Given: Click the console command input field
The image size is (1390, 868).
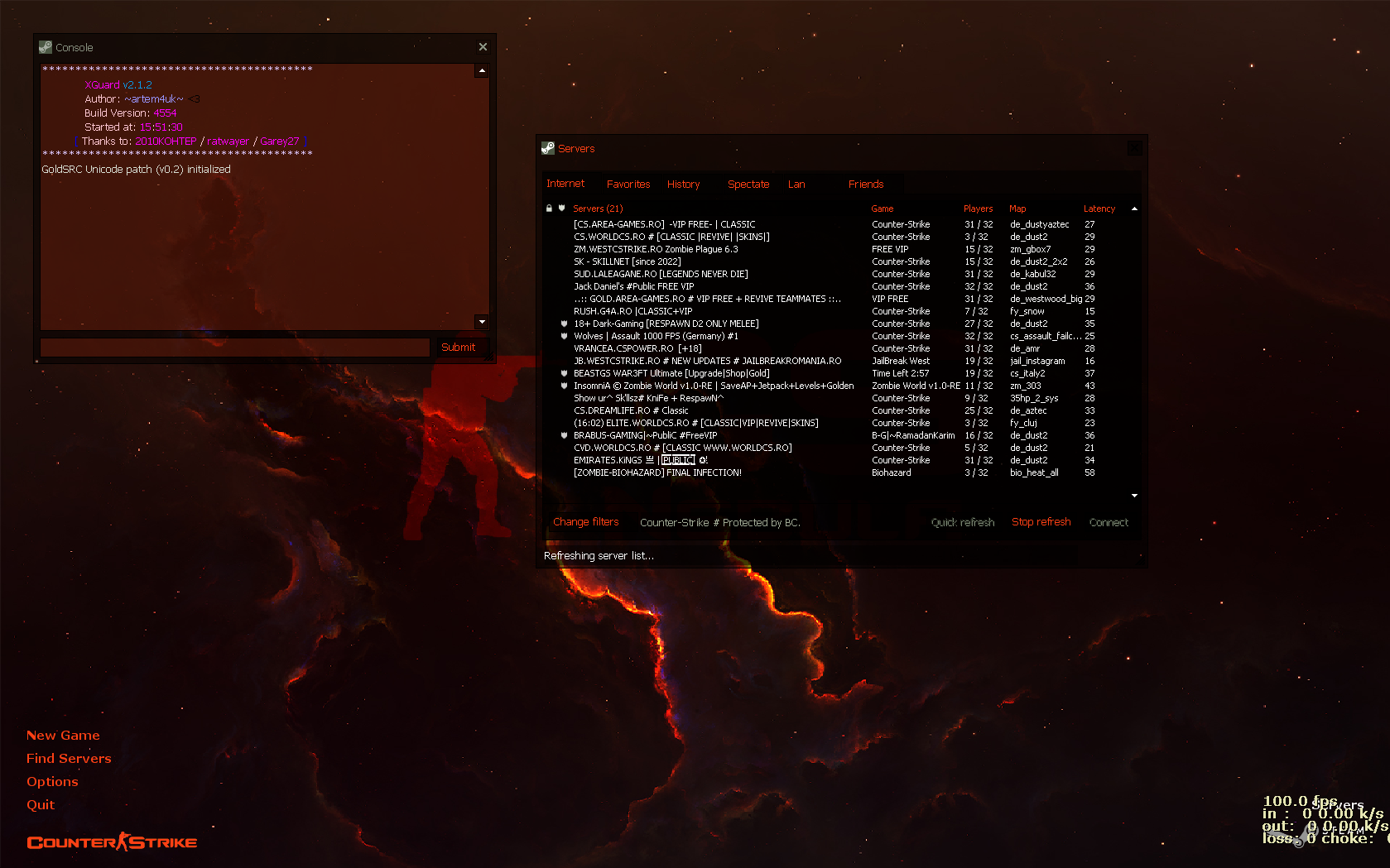Looking at the screenshot, I should [235, 348].
